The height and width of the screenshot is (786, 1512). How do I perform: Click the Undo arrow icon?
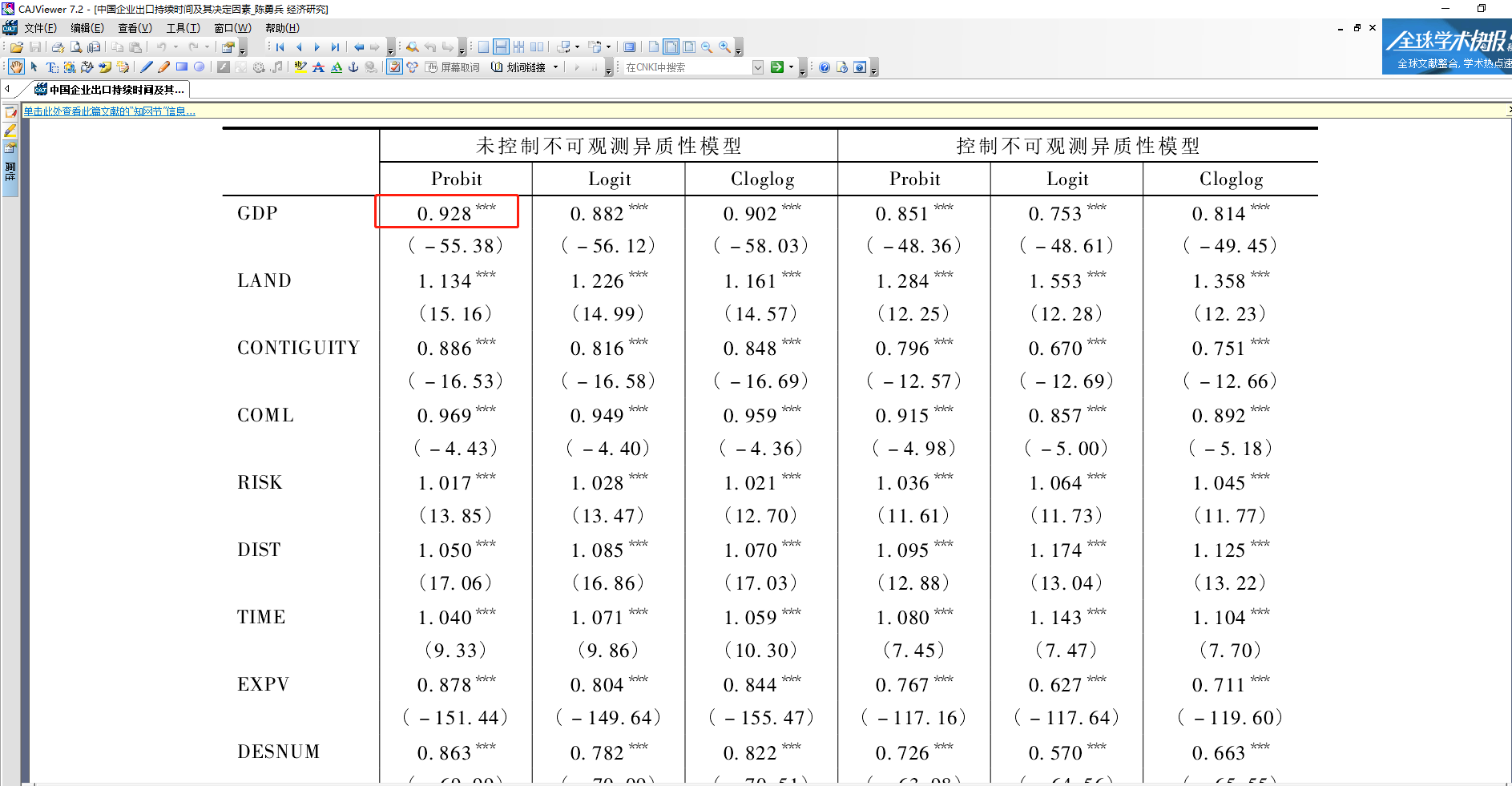161,47
